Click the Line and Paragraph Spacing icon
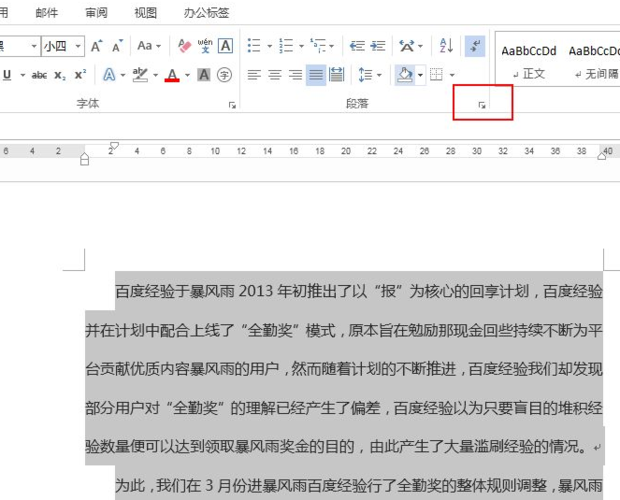Viewport: 620px width, 500px height. click(x=365, y=74)
